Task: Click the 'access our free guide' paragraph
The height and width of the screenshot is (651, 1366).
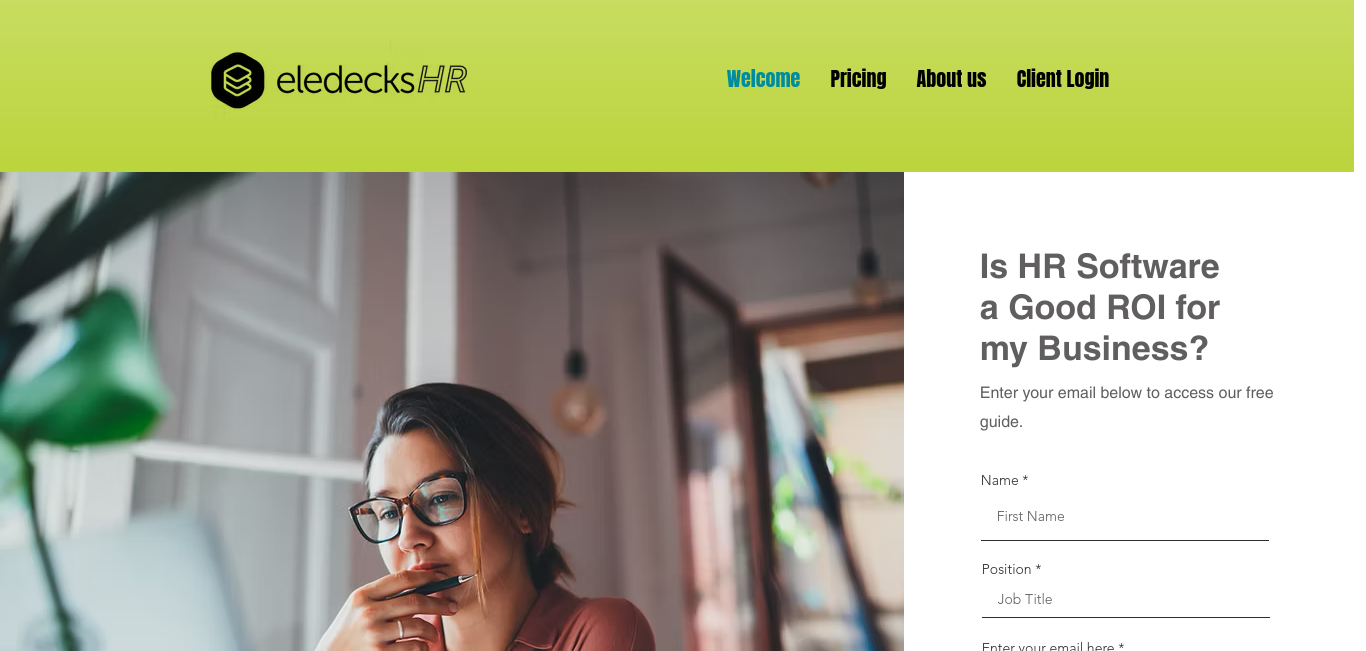Action: [1126, 407]
